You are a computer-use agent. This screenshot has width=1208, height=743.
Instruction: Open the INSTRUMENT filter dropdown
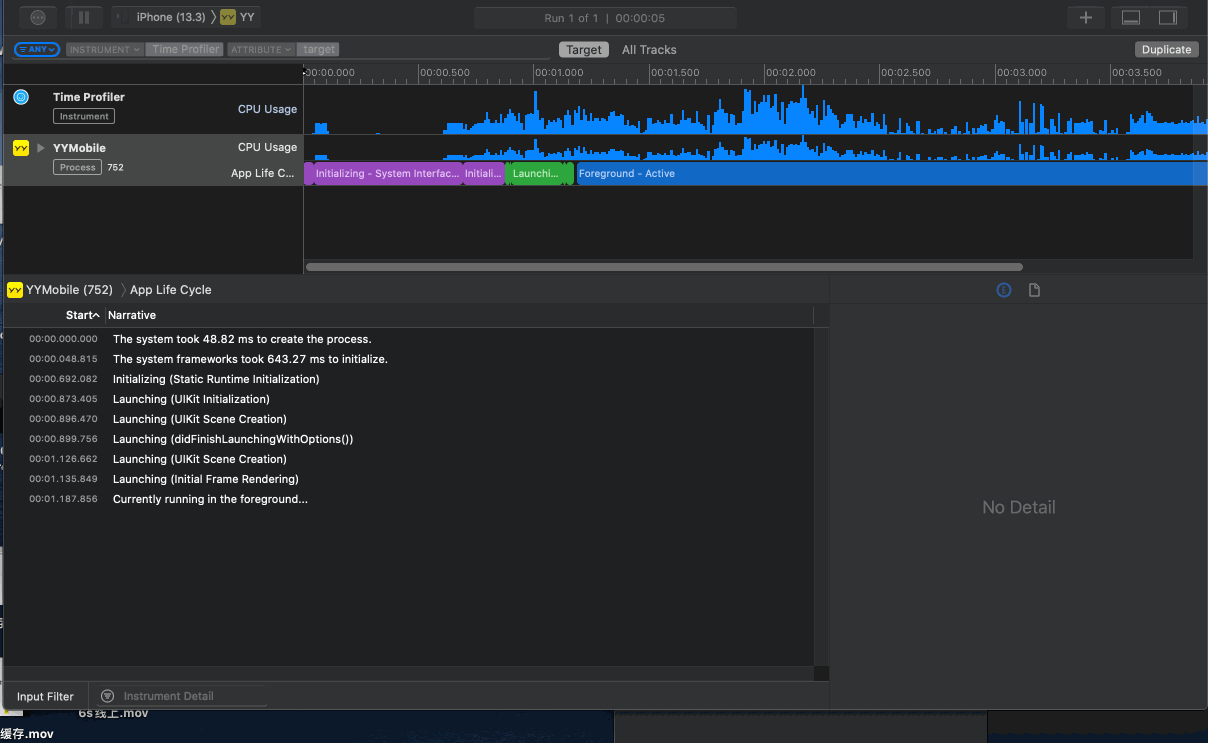pos(105,49)
